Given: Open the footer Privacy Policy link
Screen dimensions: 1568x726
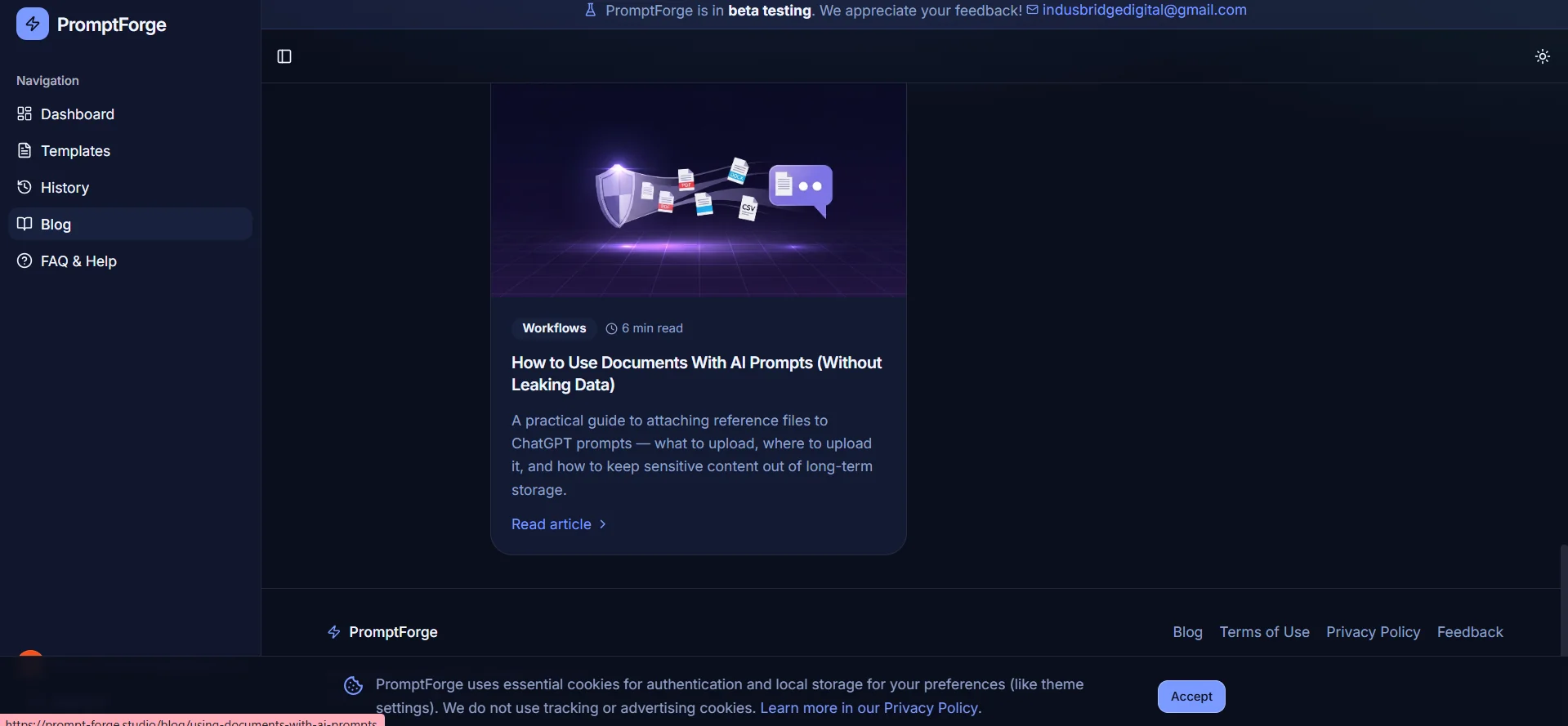Looking at the screenshot, I should coord(1373,631).
